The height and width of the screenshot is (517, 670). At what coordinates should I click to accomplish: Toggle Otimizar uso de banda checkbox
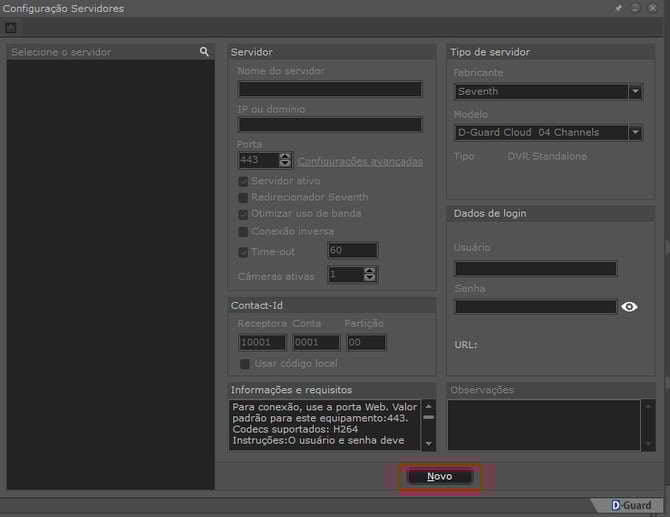(243, 214)
